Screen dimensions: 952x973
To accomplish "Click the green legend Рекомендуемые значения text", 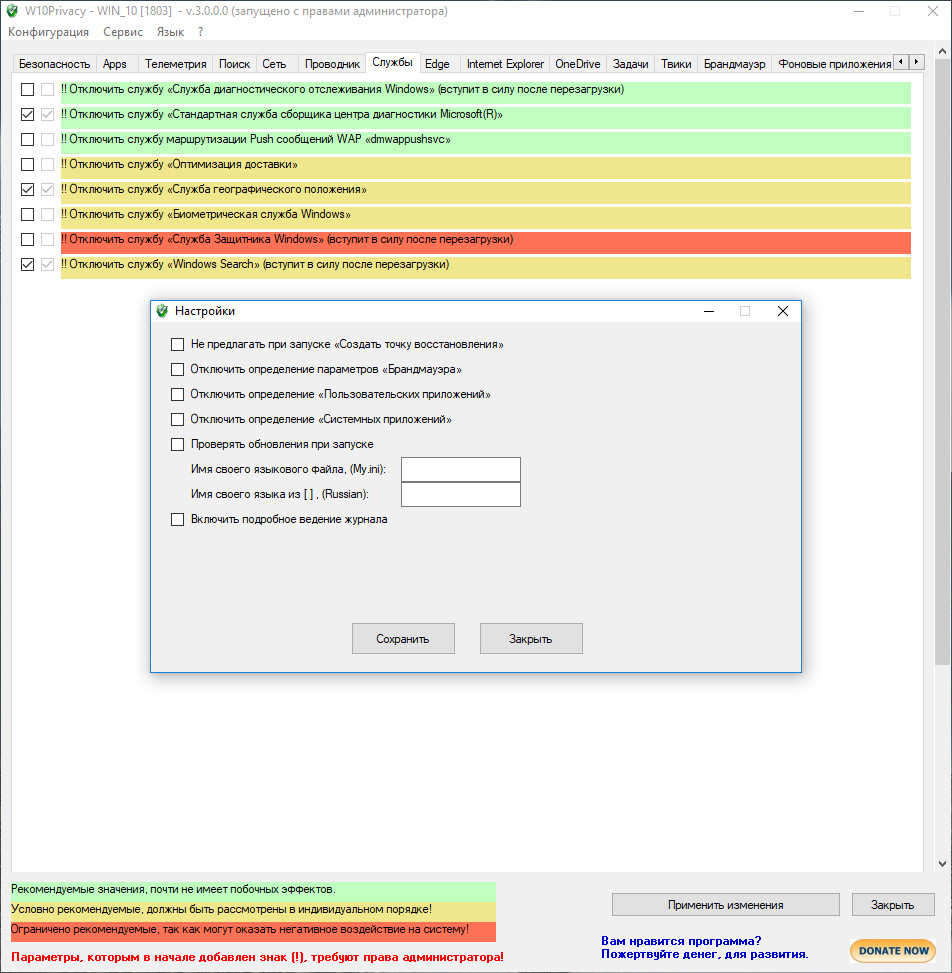I will pos(173,889).
